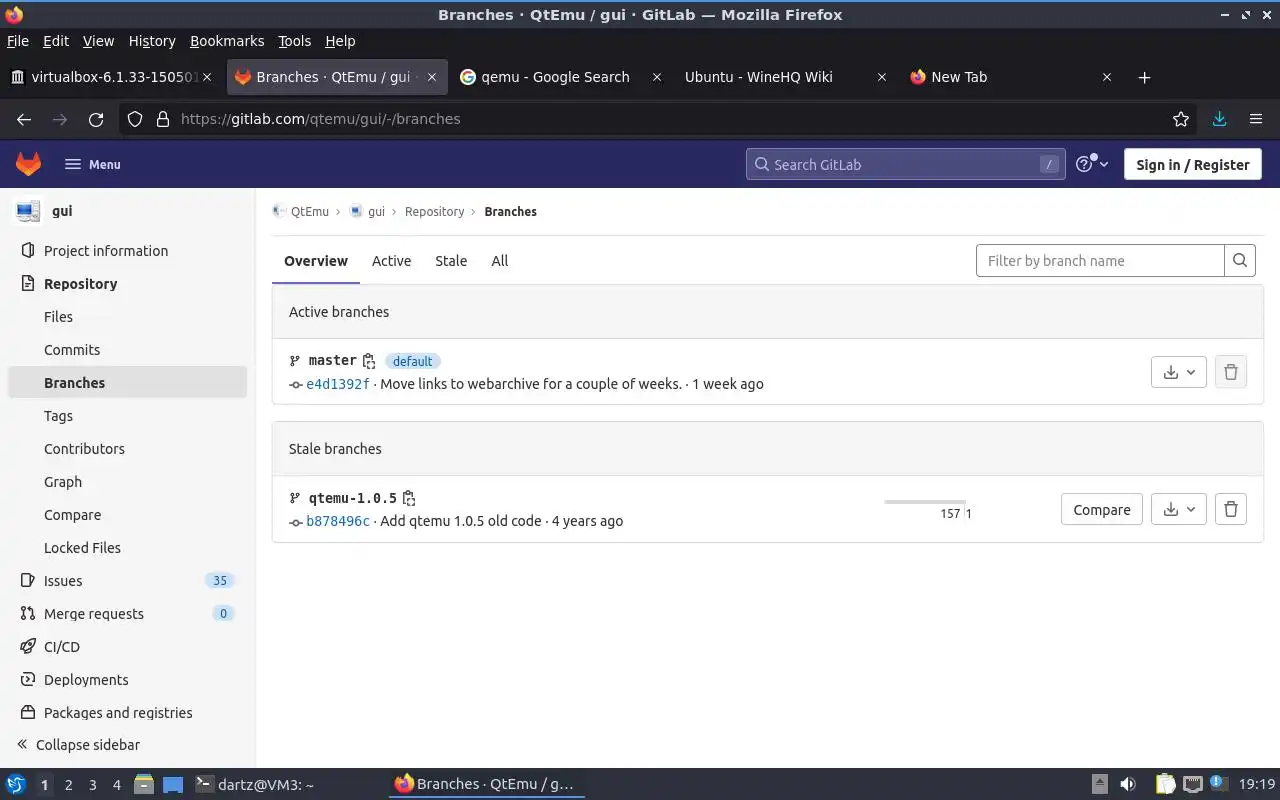1280x800 pixels.
Task: Click the Project information sidebar icon
Action: click(x=28, y=251)
